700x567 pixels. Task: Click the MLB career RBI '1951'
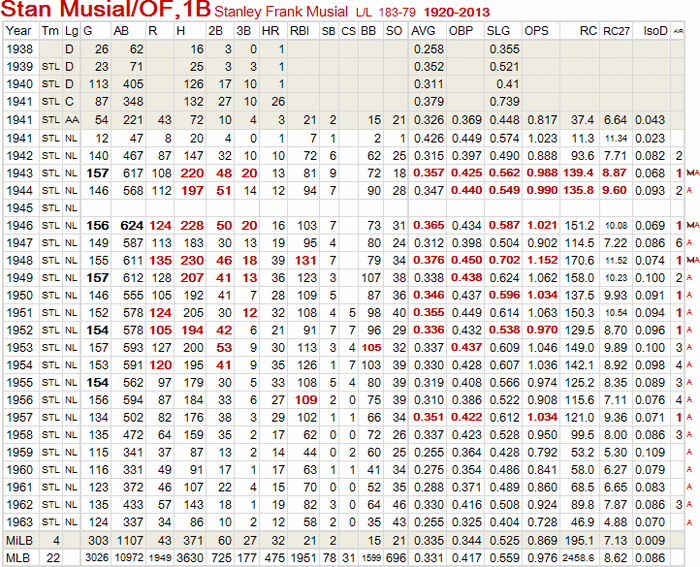pyautogui.click(x=303, y=558)
